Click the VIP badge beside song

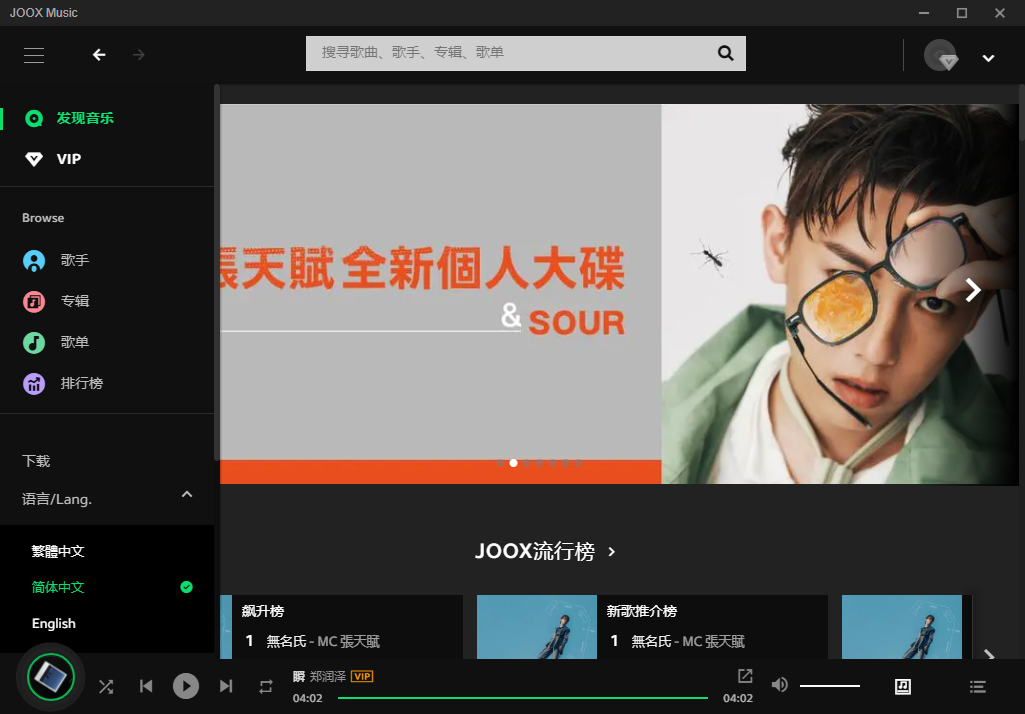[362, 676]
